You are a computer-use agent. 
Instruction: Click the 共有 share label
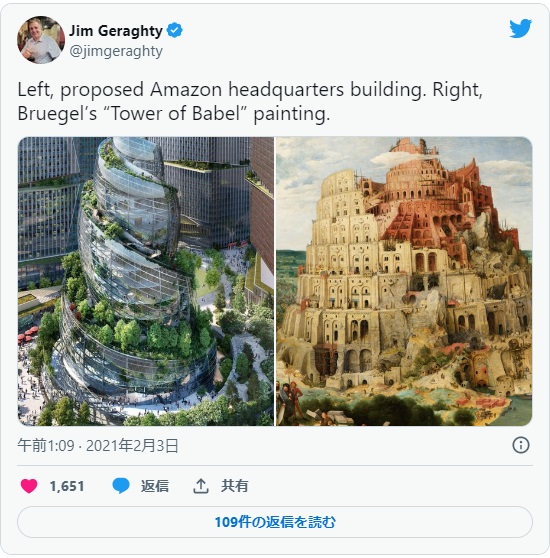pyautogui.click(x=234, y=486)
